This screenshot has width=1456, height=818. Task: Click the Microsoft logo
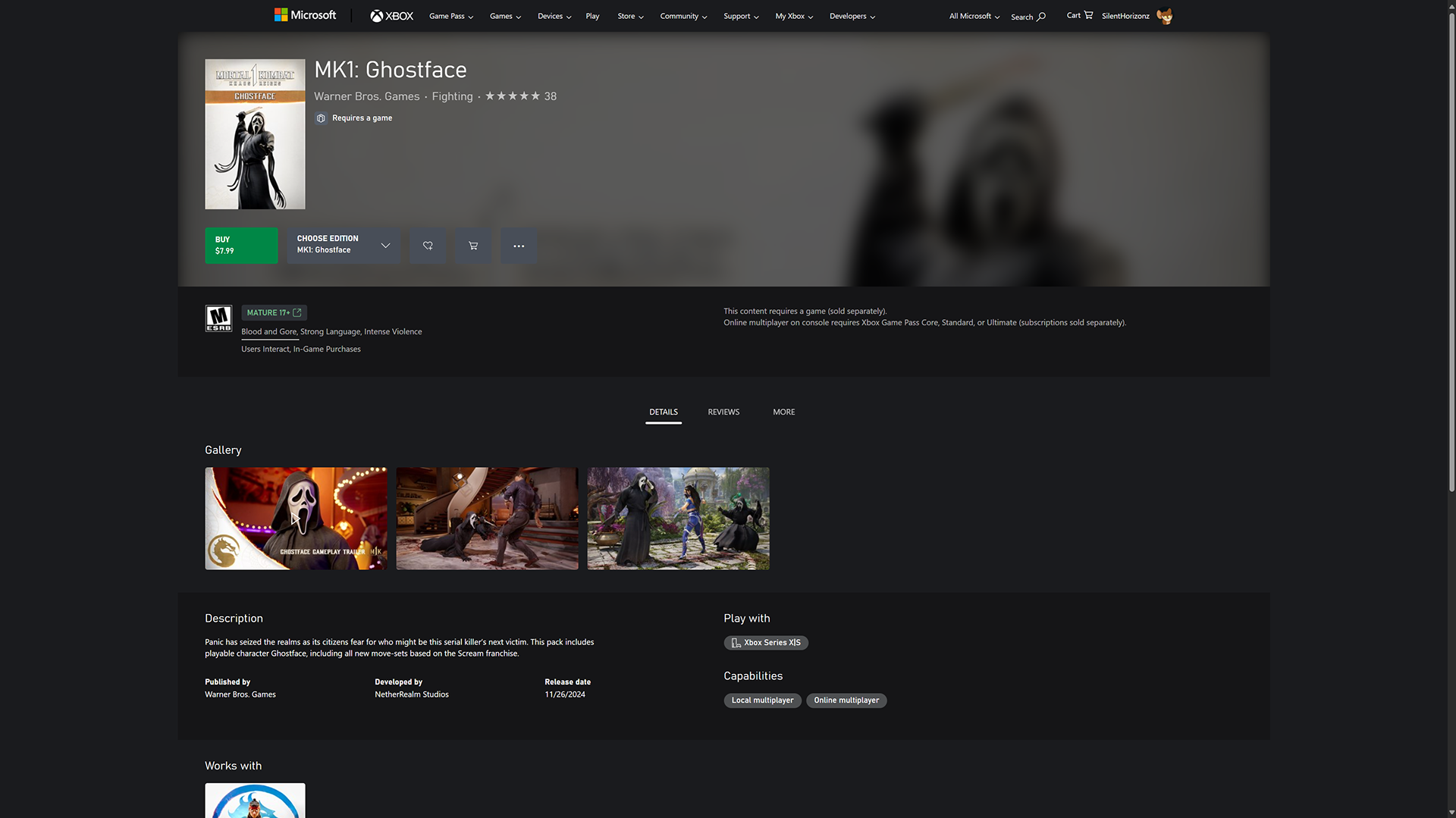coord(305,15)
